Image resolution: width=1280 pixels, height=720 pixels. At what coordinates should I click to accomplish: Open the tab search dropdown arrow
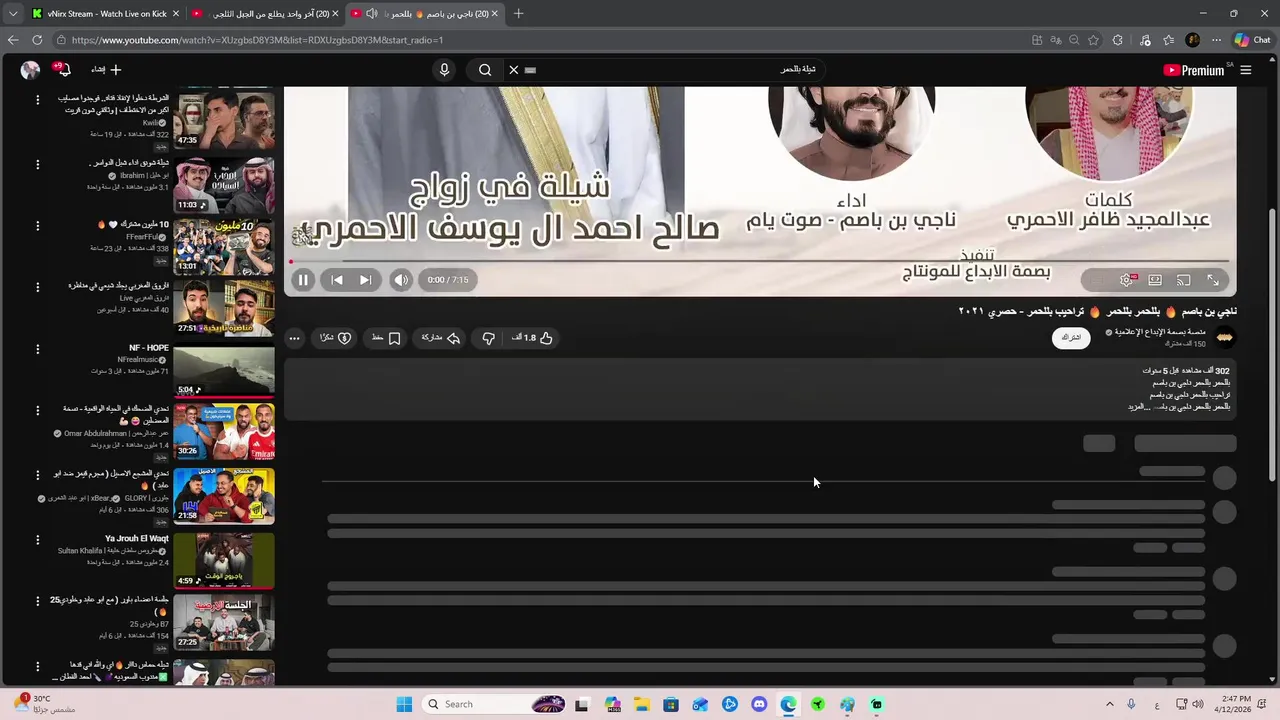click(12, 14)
